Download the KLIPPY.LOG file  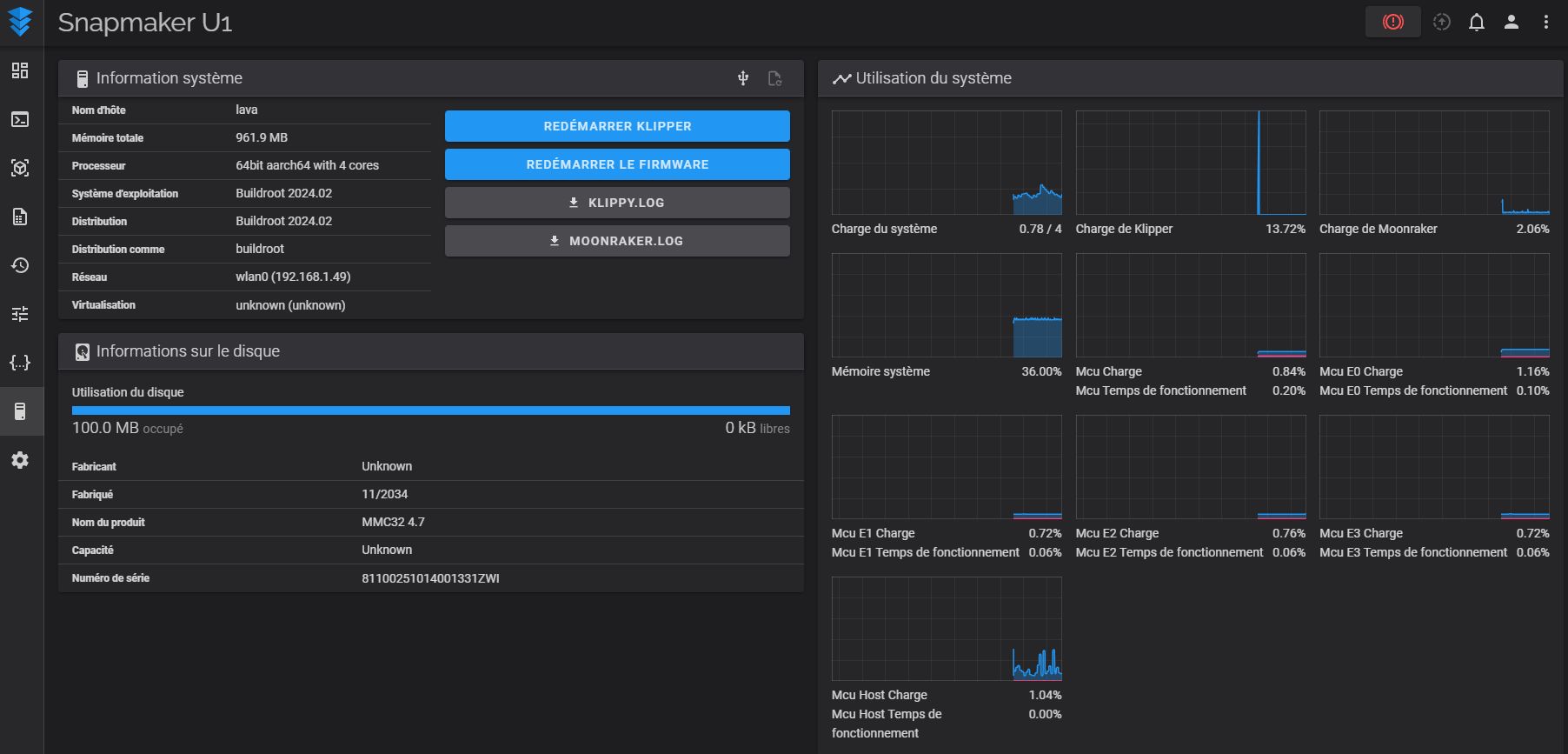tap(617, 203)
